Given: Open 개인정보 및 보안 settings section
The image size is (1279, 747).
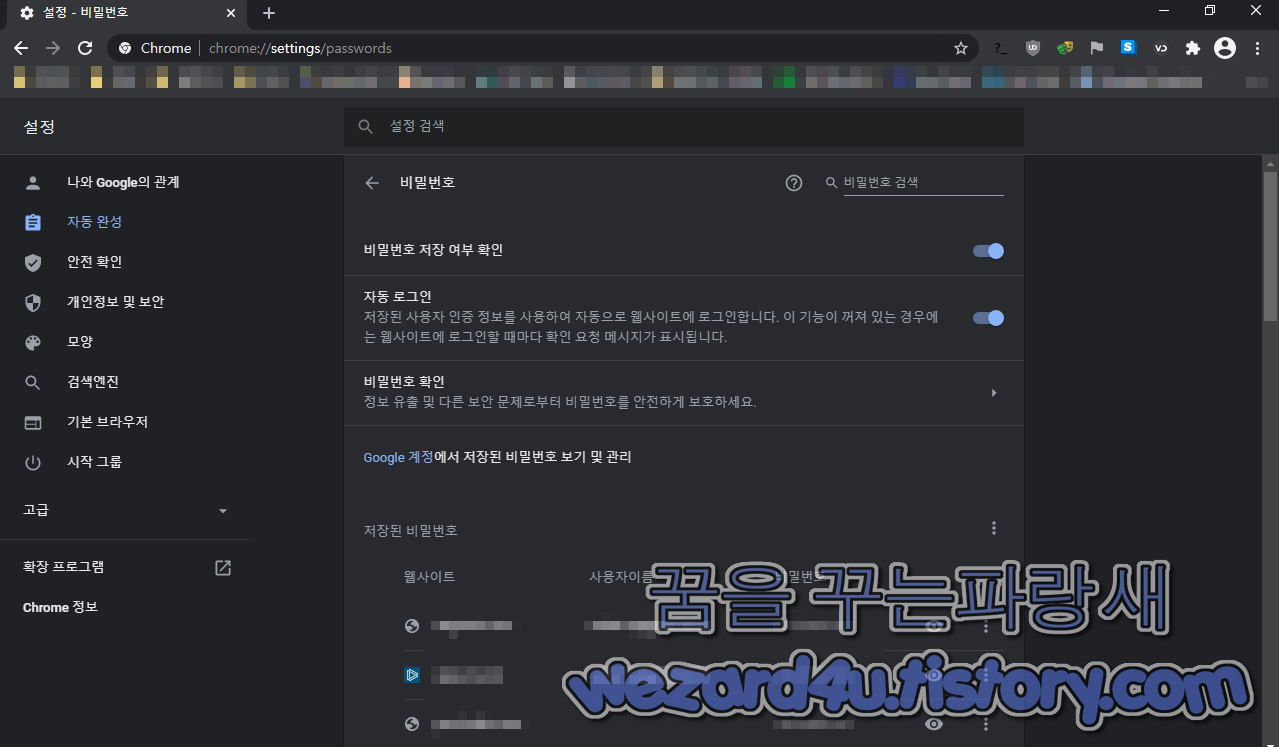Looking at the screenshot, I should coord(115,302).
